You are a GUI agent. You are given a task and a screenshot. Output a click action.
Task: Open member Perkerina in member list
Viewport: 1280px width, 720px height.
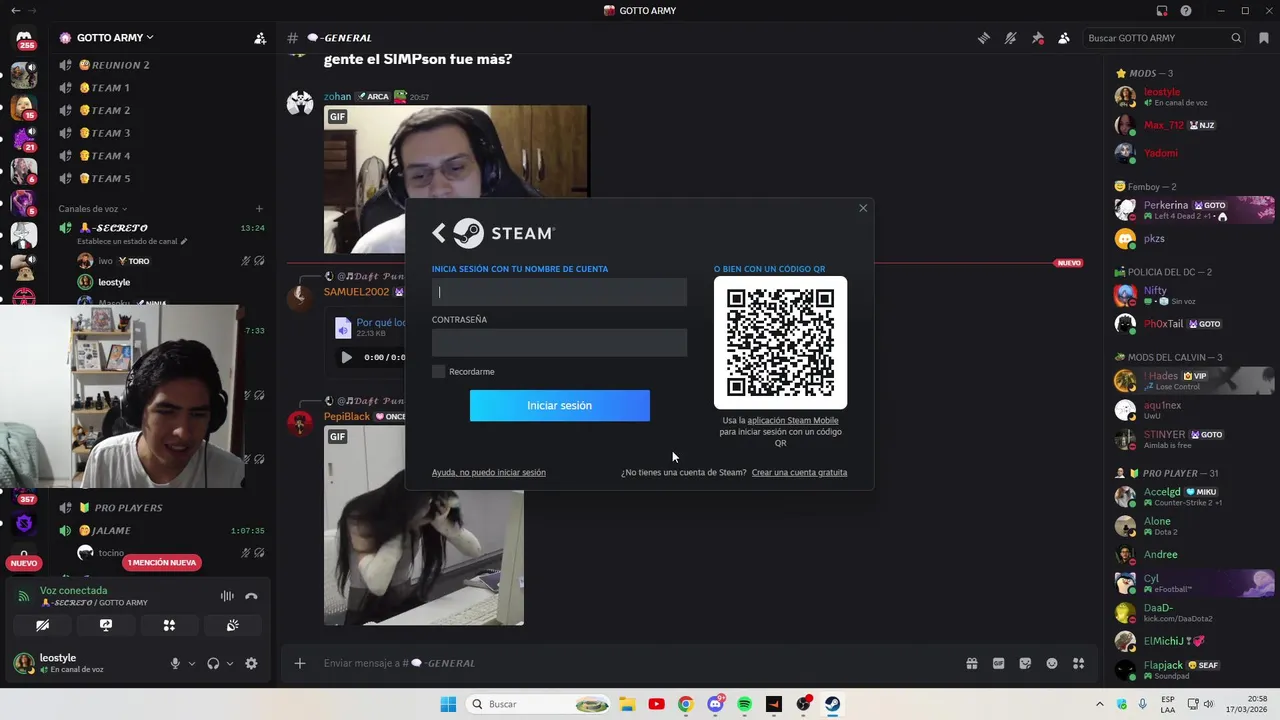1195,209
